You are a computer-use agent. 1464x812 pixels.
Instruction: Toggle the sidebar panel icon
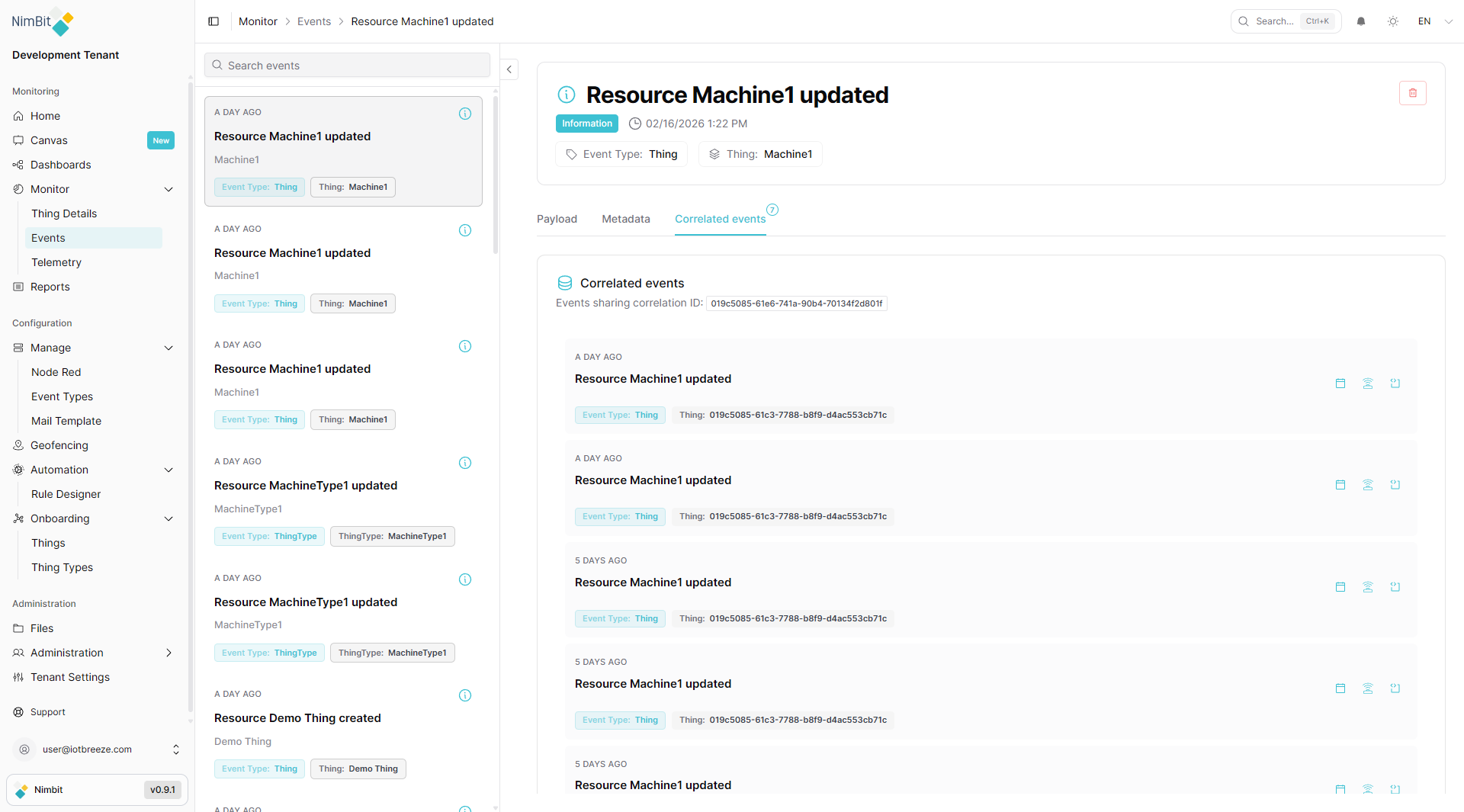213,21
